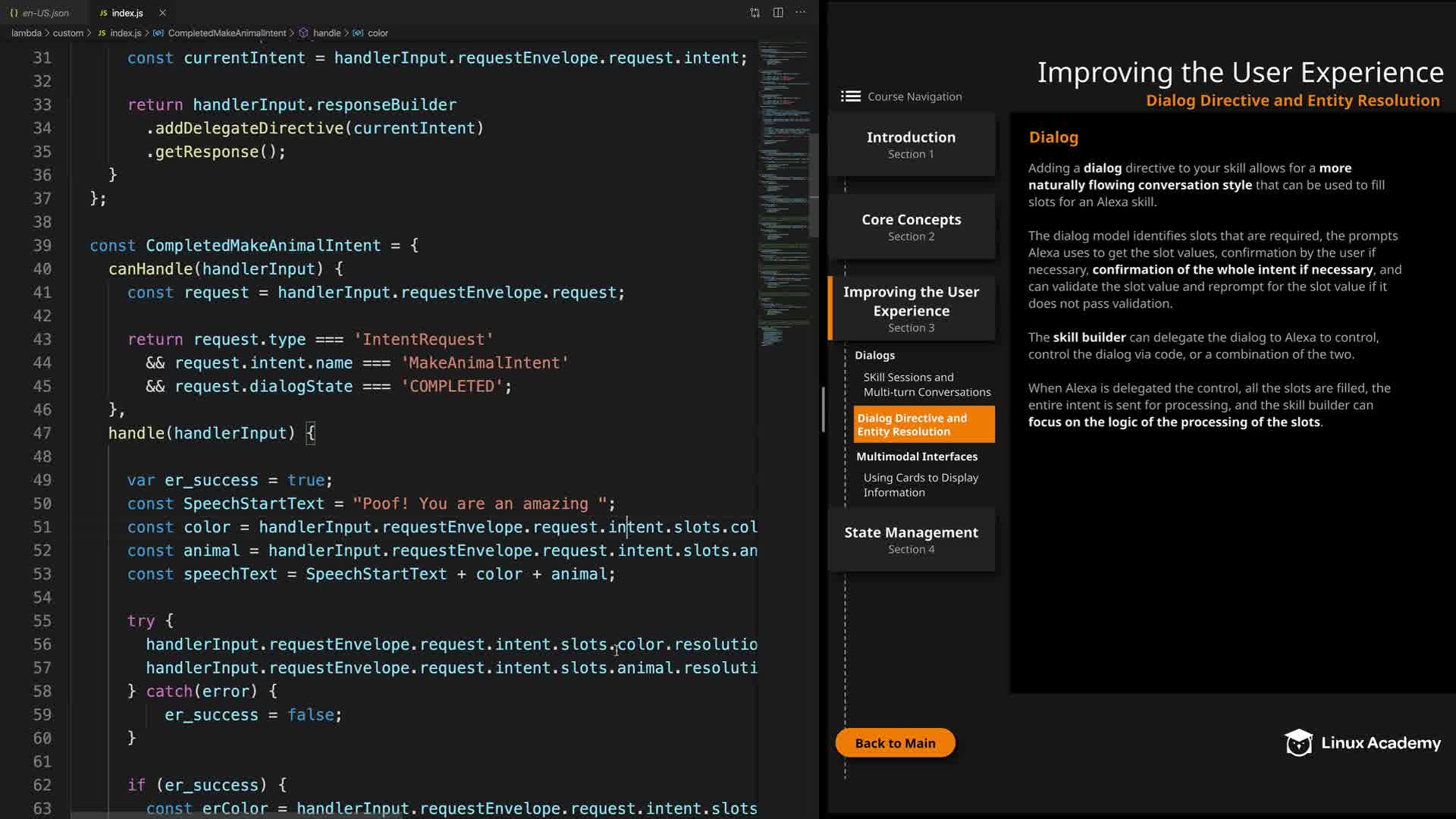
Task: Click the Course Navigation hamburger icon
Action: 850,96
